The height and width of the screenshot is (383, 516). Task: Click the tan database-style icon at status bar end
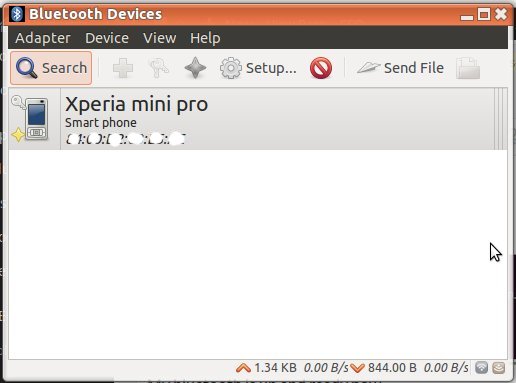(x=499, y=368)
